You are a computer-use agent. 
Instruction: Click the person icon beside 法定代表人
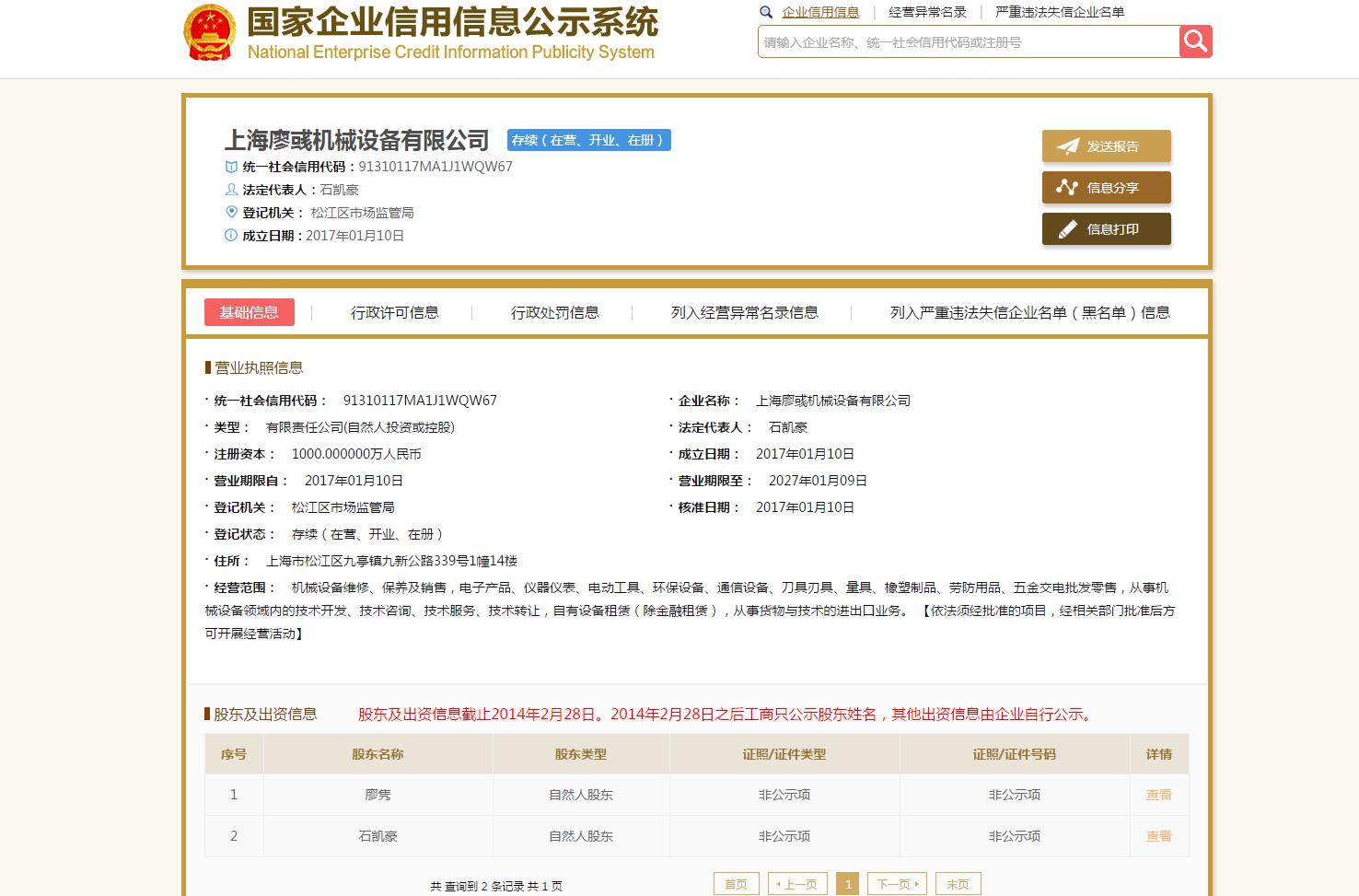pos(231,190)
